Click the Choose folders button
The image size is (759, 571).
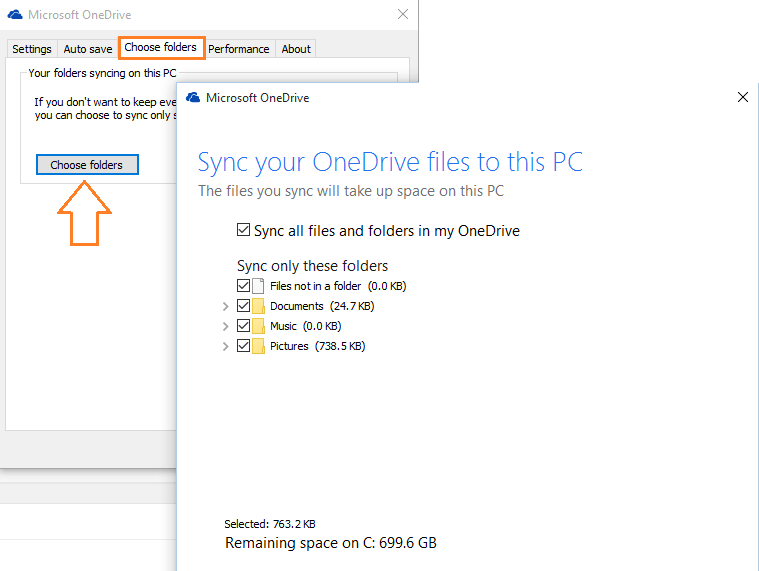pos(87,165)
